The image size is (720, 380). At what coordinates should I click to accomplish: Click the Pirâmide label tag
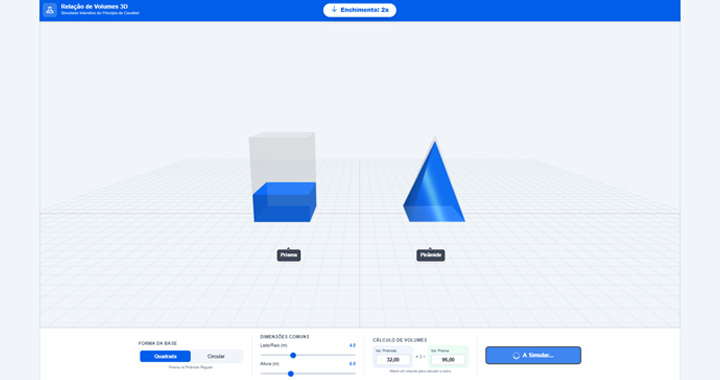(431, 255)
